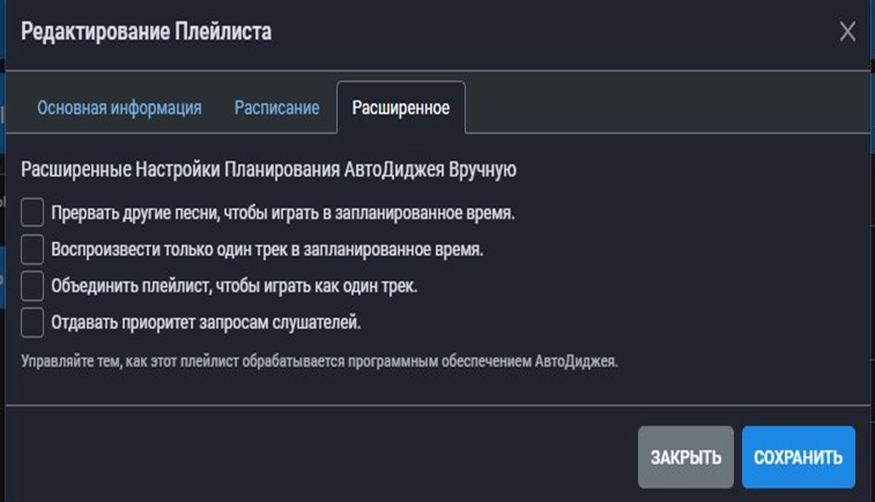Click the empty footer area left of Закрыть

pos(320,458)
